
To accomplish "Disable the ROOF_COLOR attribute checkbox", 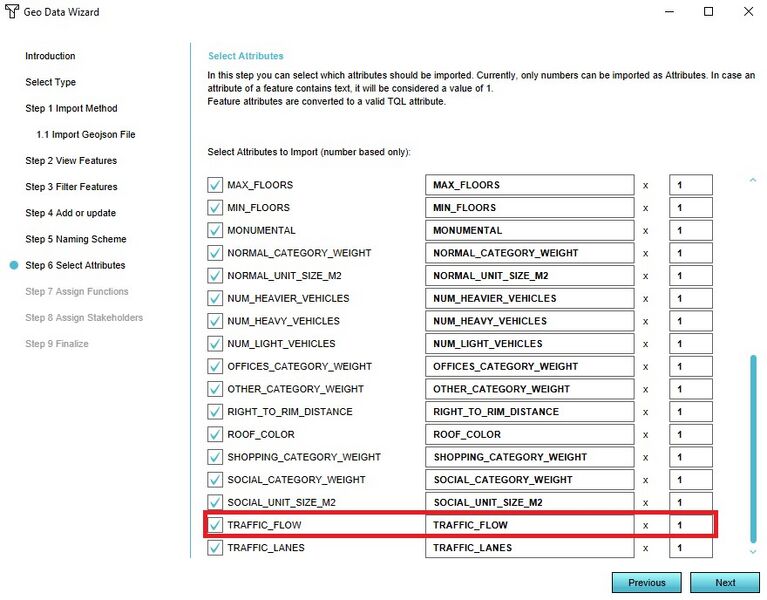I will coord(215,434).
